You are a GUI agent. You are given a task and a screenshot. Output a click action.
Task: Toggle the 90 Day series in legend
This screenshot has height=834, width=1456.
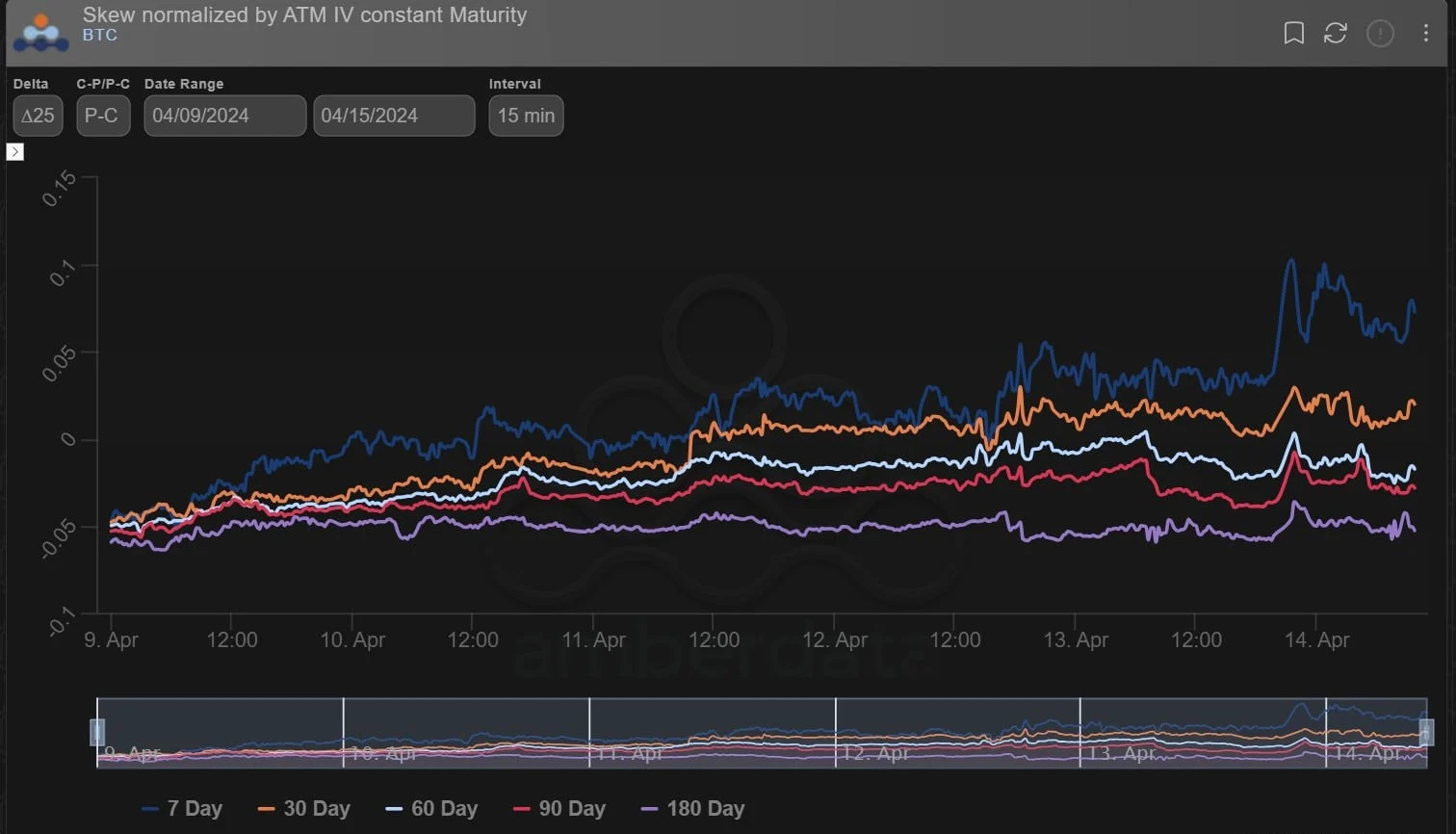[559, 809]
